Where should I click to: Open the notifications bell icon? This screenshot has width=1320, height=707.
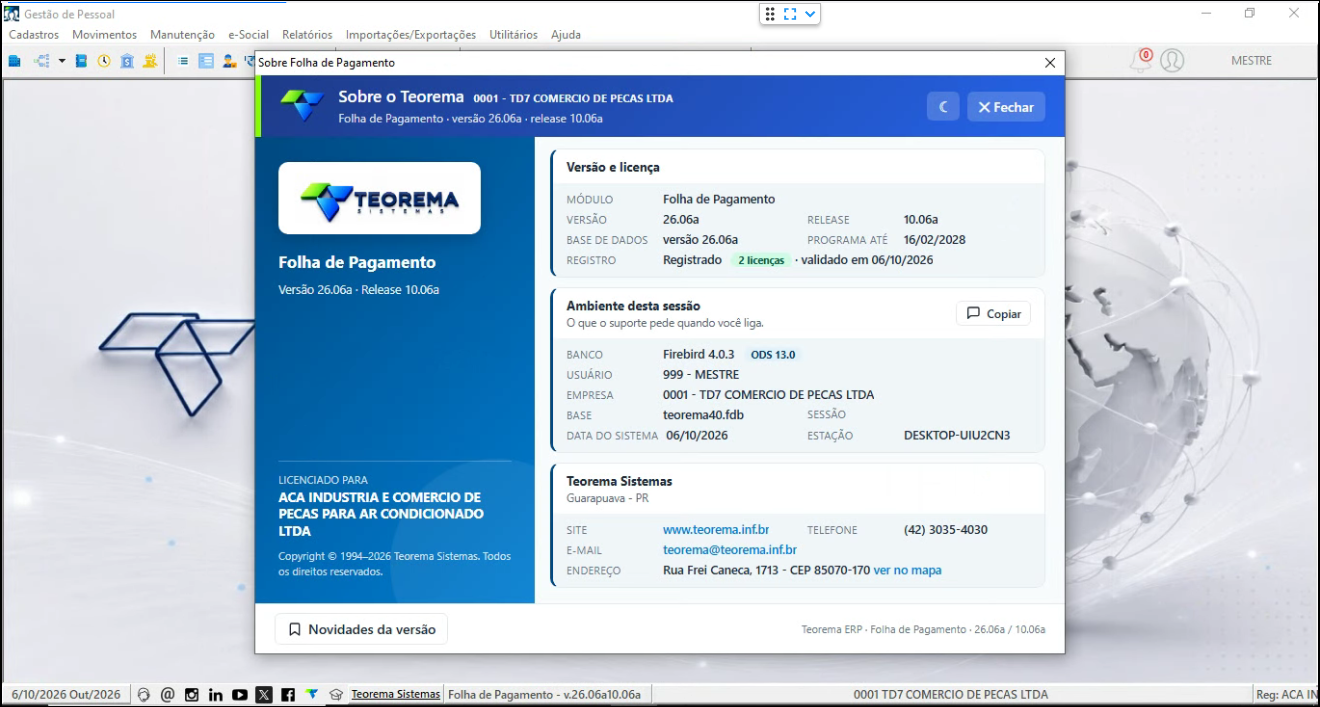point(1141,61)
